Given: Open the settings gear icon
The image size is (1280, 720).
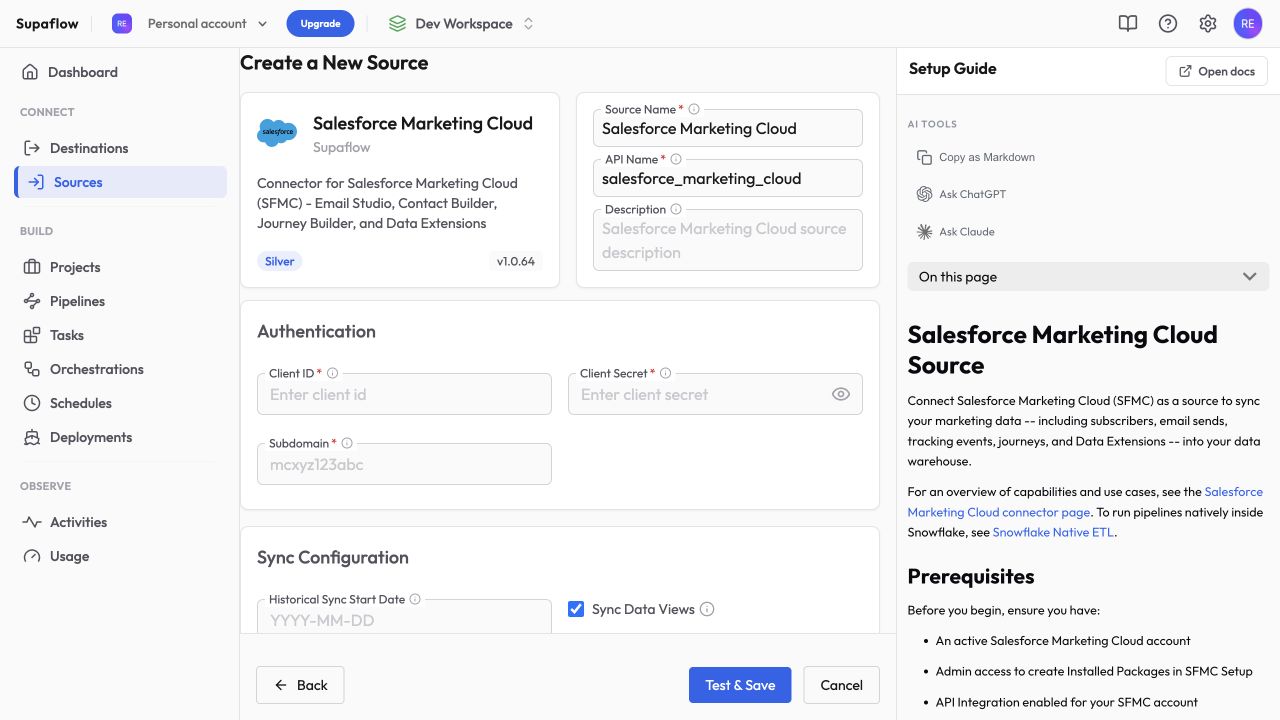Looking at the screenshot, I should (x=1208, y=23).
